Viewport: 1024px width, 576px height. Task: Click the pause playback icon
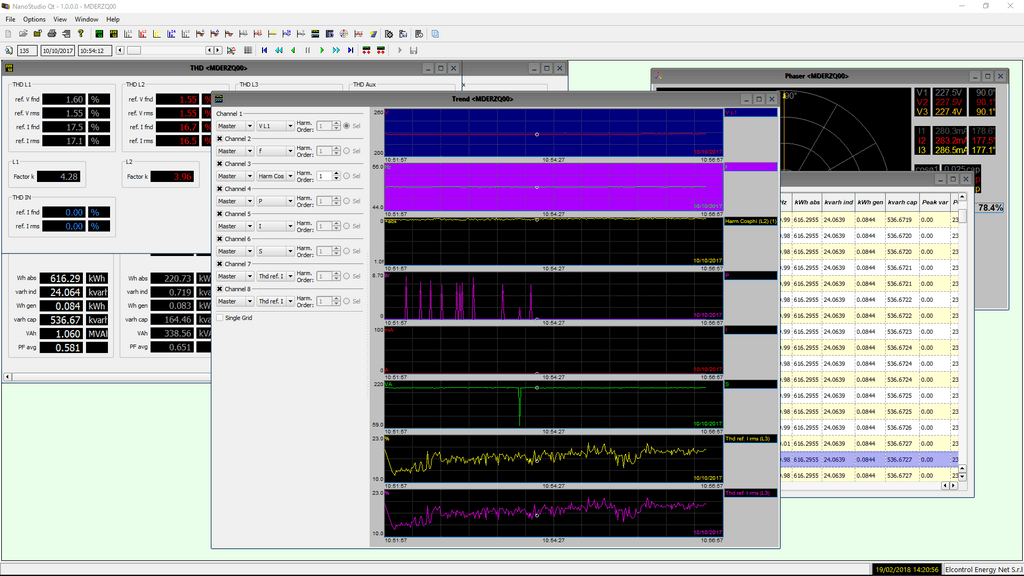(308, 50)
